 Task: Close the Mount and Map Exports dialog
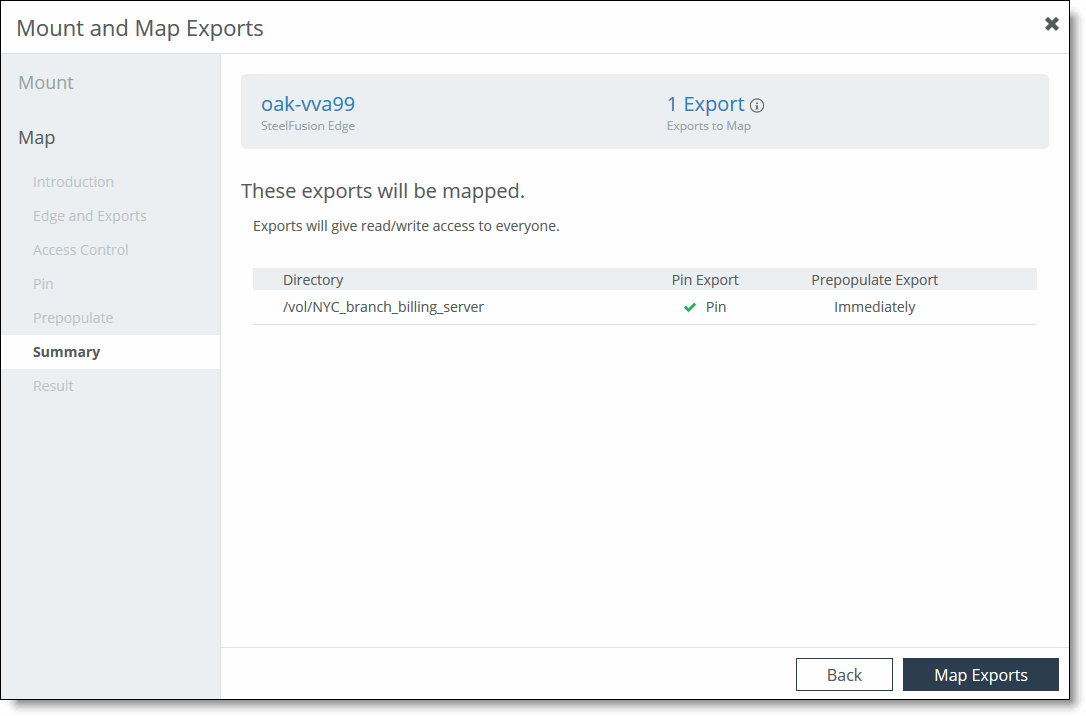(x=1051, y=24)
